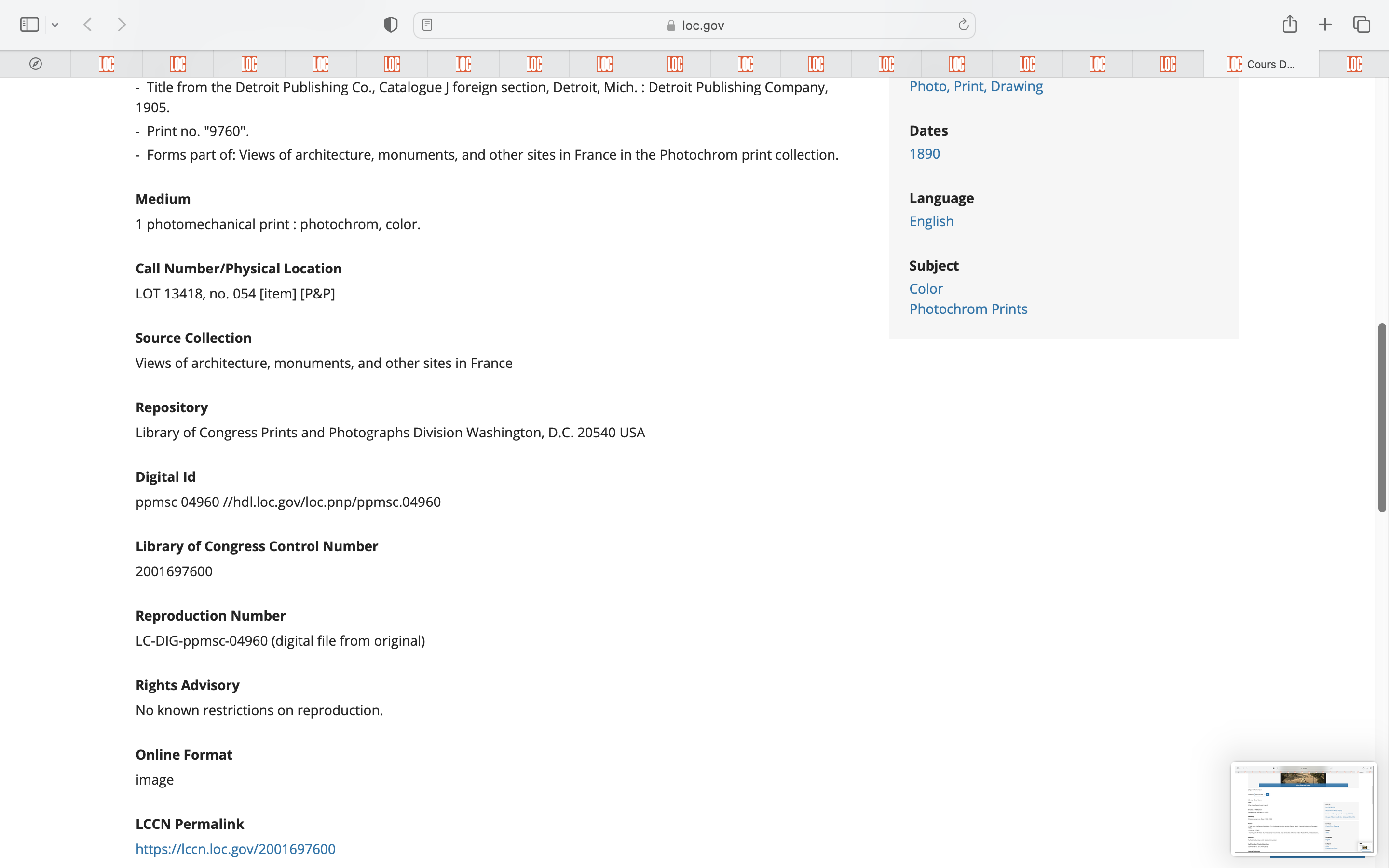This screenshot has height=868, width=1389.
Task: Reload the loc.gov page
Action: [x=963, y=25]
